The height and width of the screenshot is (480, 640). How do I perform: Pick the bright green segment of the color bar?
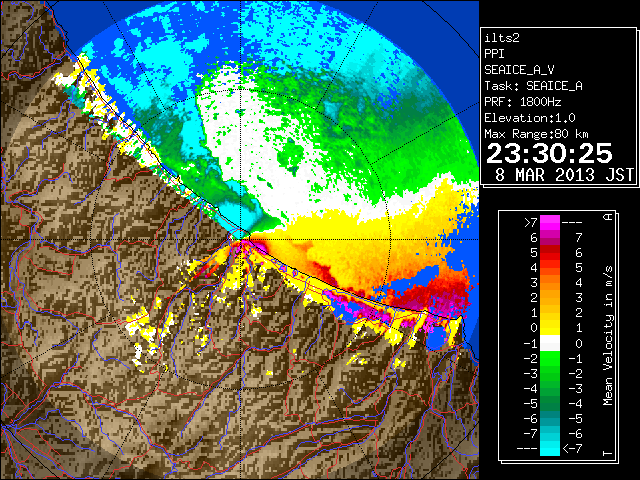[550, 358]
